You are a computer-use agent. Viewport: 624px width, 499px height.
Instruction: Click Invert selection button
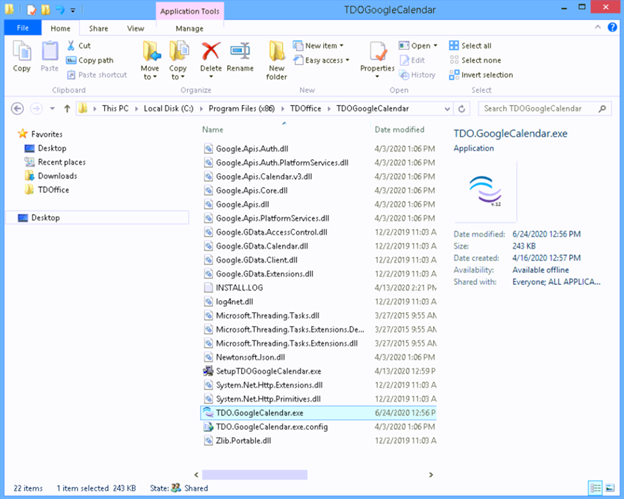click(x=485, y=74)
